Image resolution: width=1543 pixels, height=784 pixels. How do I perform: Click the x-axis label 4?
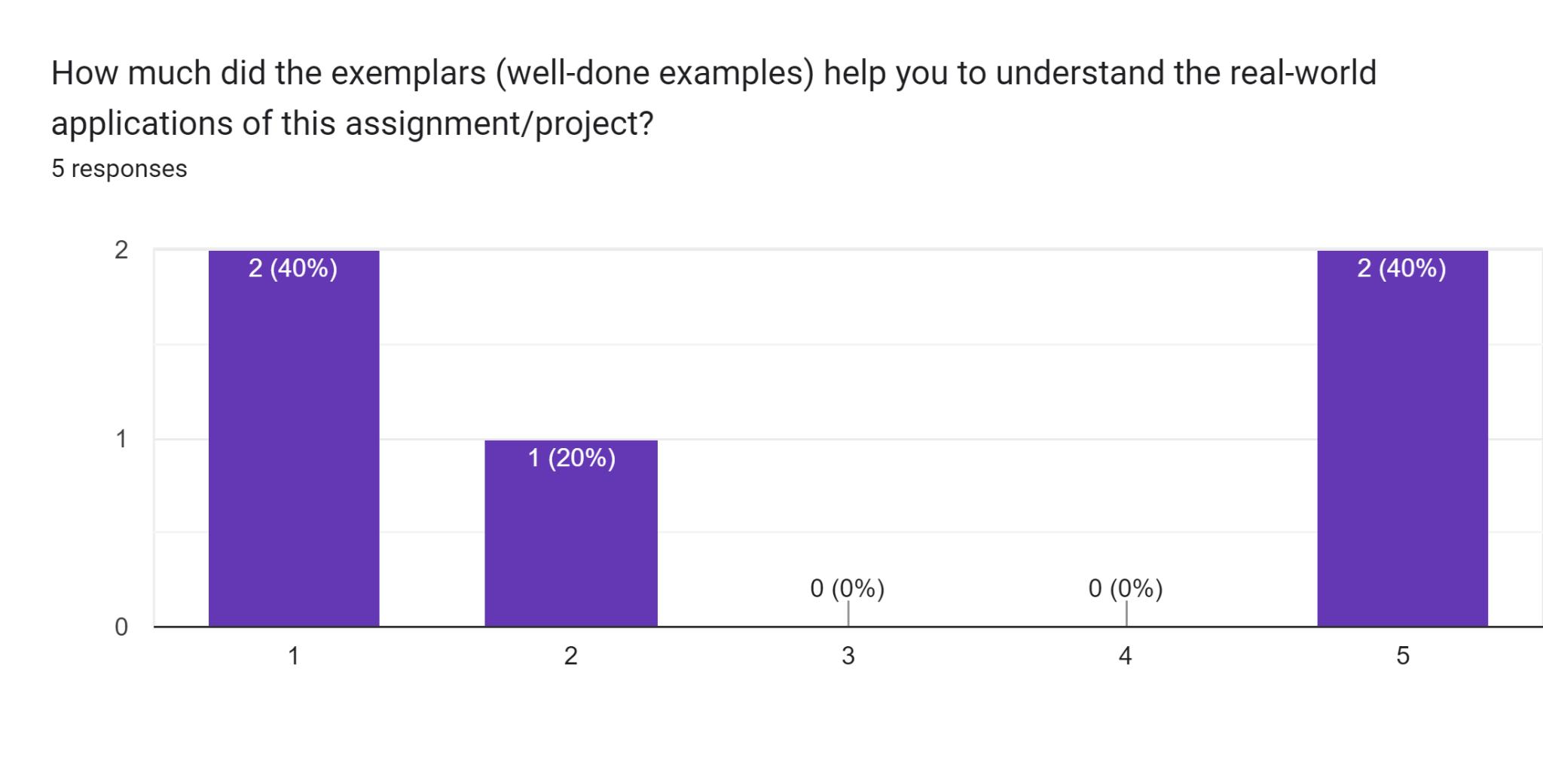(1126, 656)
